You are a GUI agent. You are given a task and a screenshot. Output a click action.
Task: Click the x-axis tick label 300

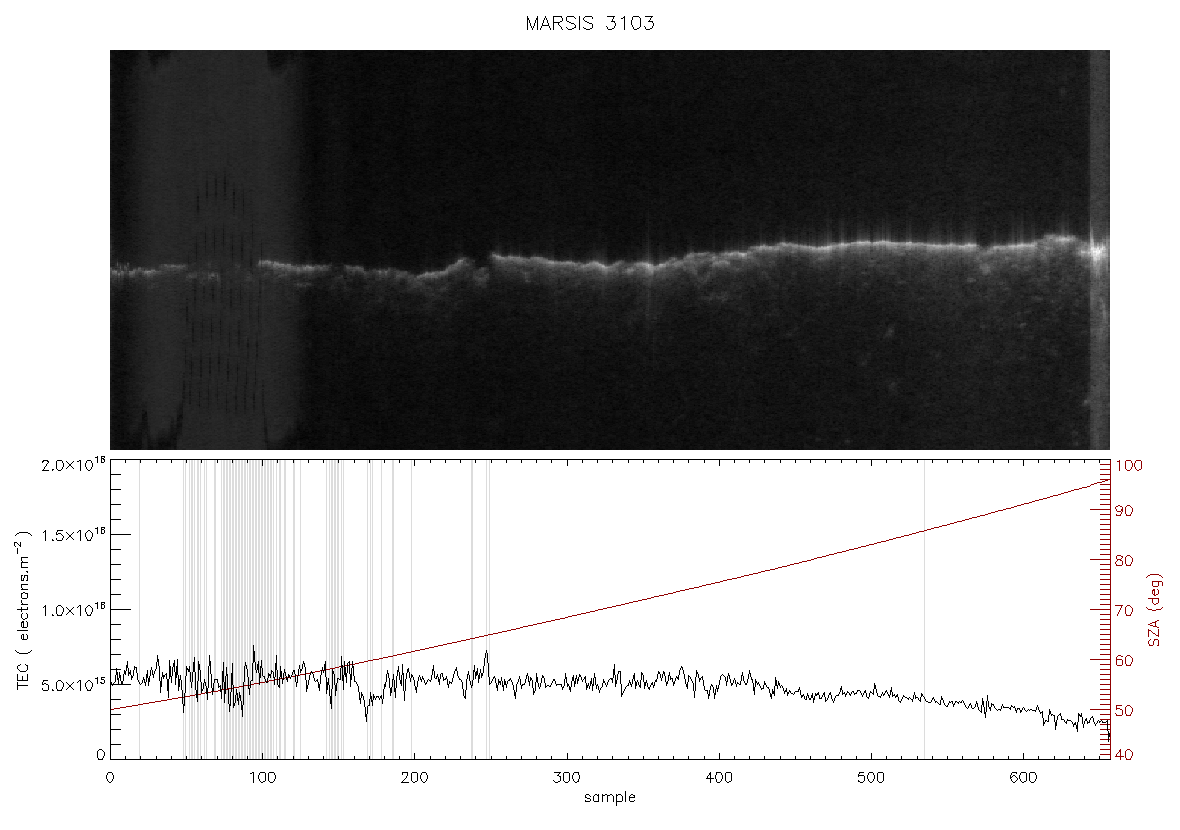pyautogui.click(x=566, y=778)
